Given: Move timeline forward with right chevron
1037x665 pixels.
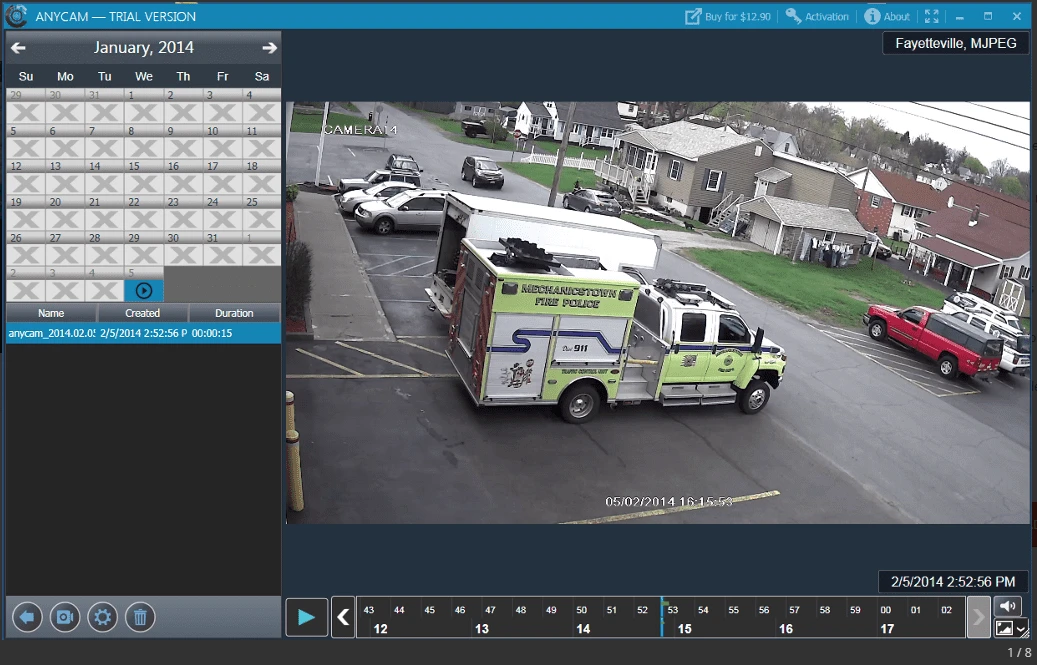Looking at the screenshot, I should [978, 617].
